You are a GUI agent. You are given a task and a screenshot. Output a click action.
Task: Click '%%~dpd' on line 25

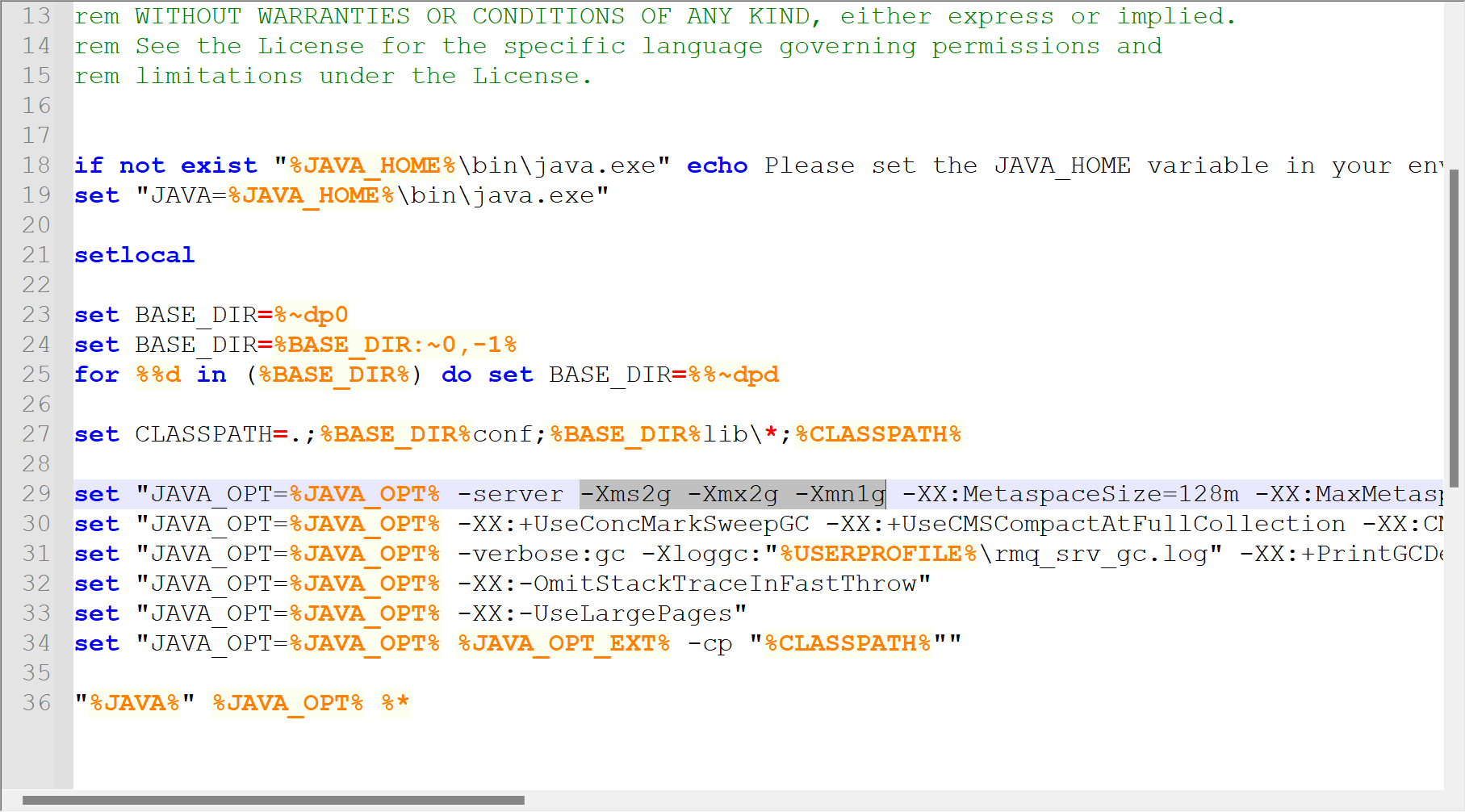click(734, 375)
